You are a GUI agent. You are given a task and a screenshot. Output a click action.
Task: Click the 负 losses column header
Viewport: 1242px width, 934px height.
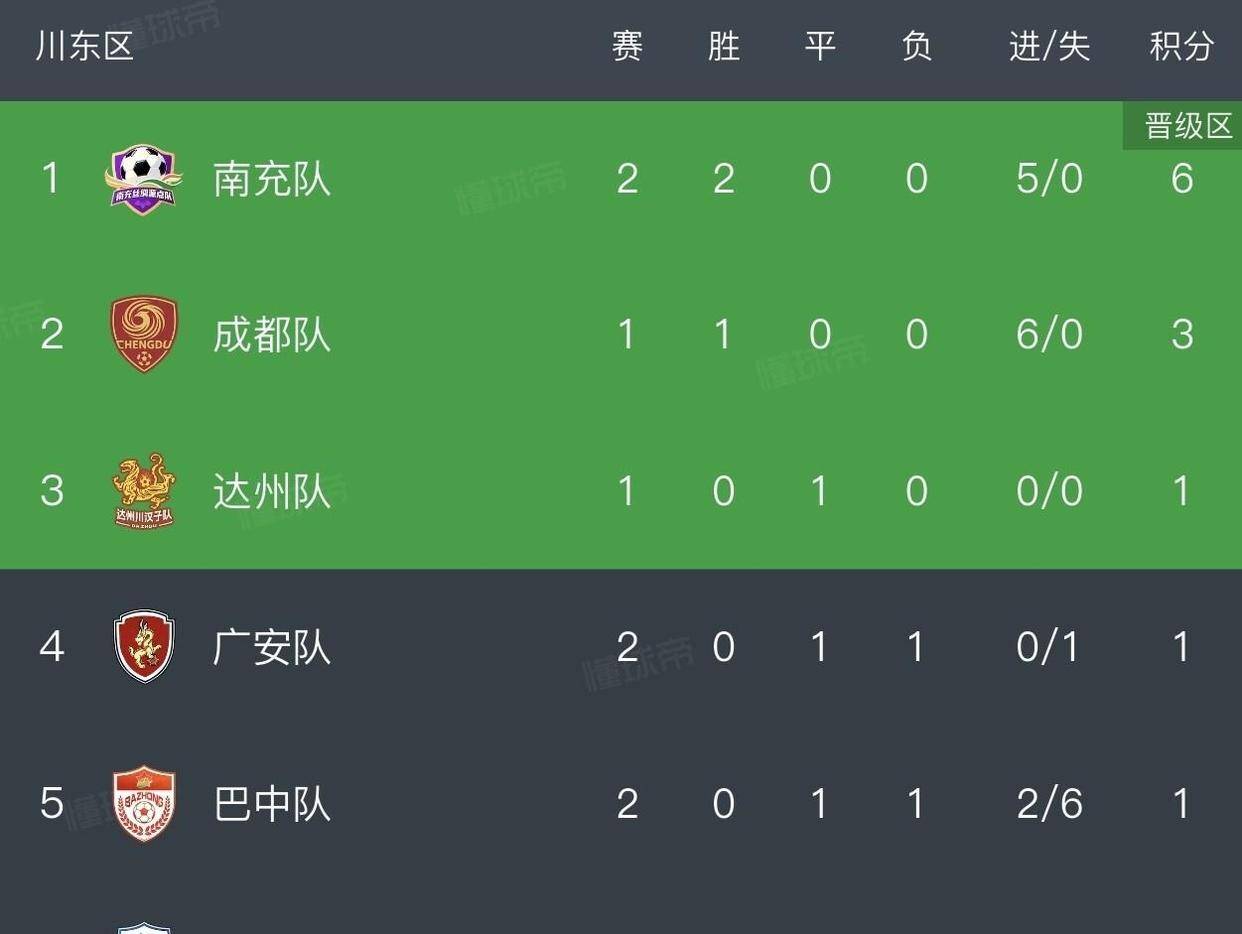click(916, 46)
